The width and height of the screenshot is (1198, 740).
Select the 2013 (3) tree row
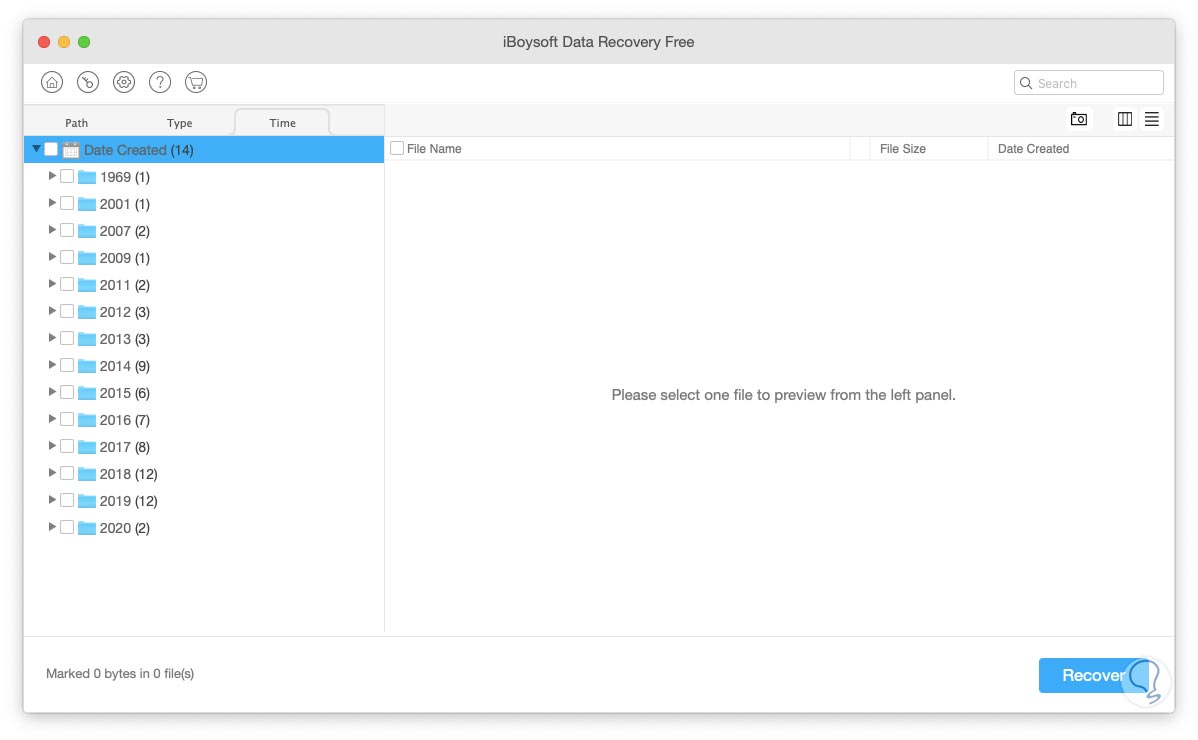click(x=204, y=339)
